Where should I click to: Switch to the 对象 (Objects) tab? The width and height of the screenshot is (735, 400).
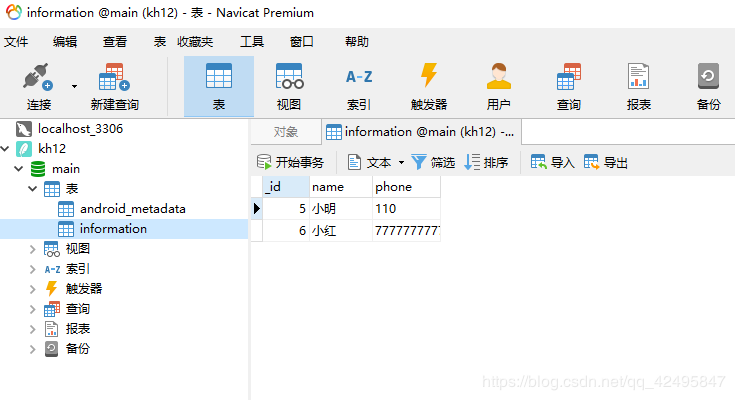pos(286,132)
